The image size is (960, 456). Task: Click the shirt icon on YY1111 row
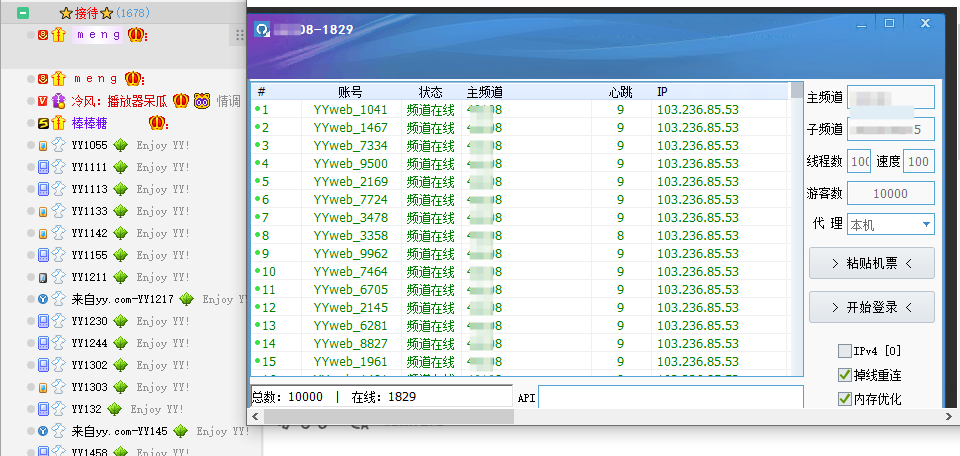tap(58, 167)
